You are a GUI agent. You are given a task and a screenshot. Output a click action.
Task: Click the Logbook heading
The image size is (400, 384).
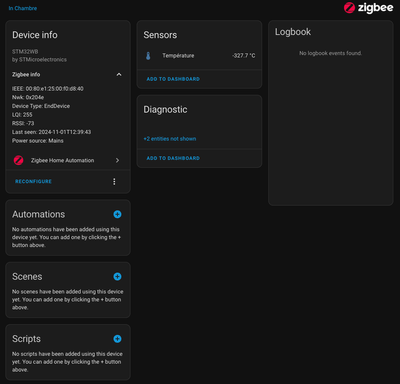[293, 32]
